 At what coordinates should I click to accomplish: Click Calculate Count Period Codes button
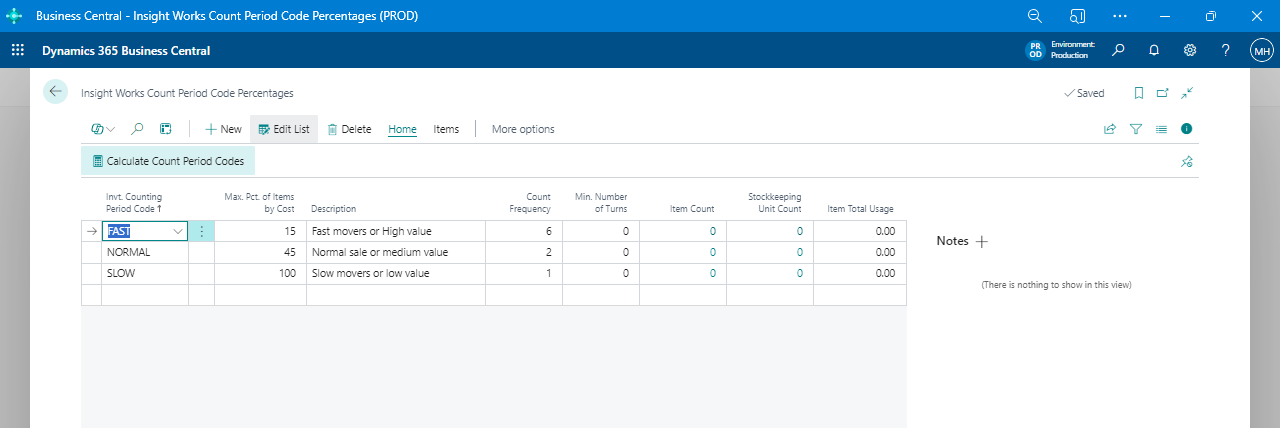pyautogui.click(x=168, y=161)
